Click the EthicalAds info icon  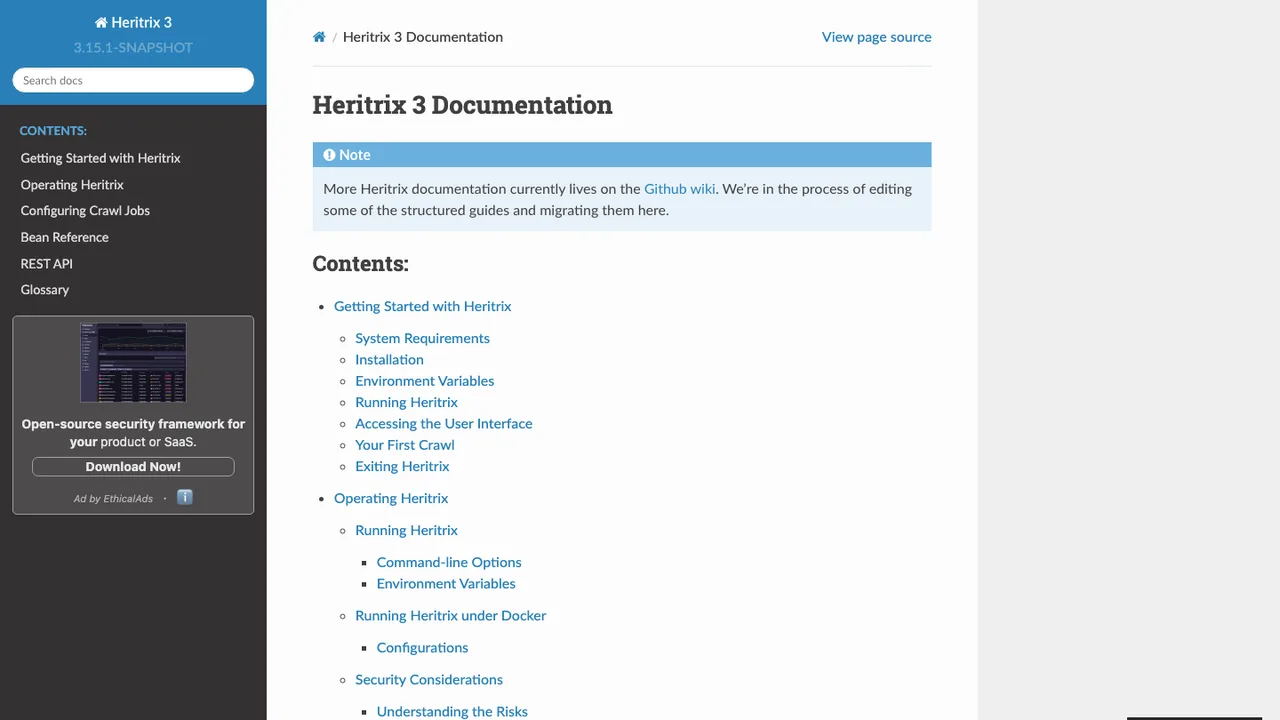[185, 497]
